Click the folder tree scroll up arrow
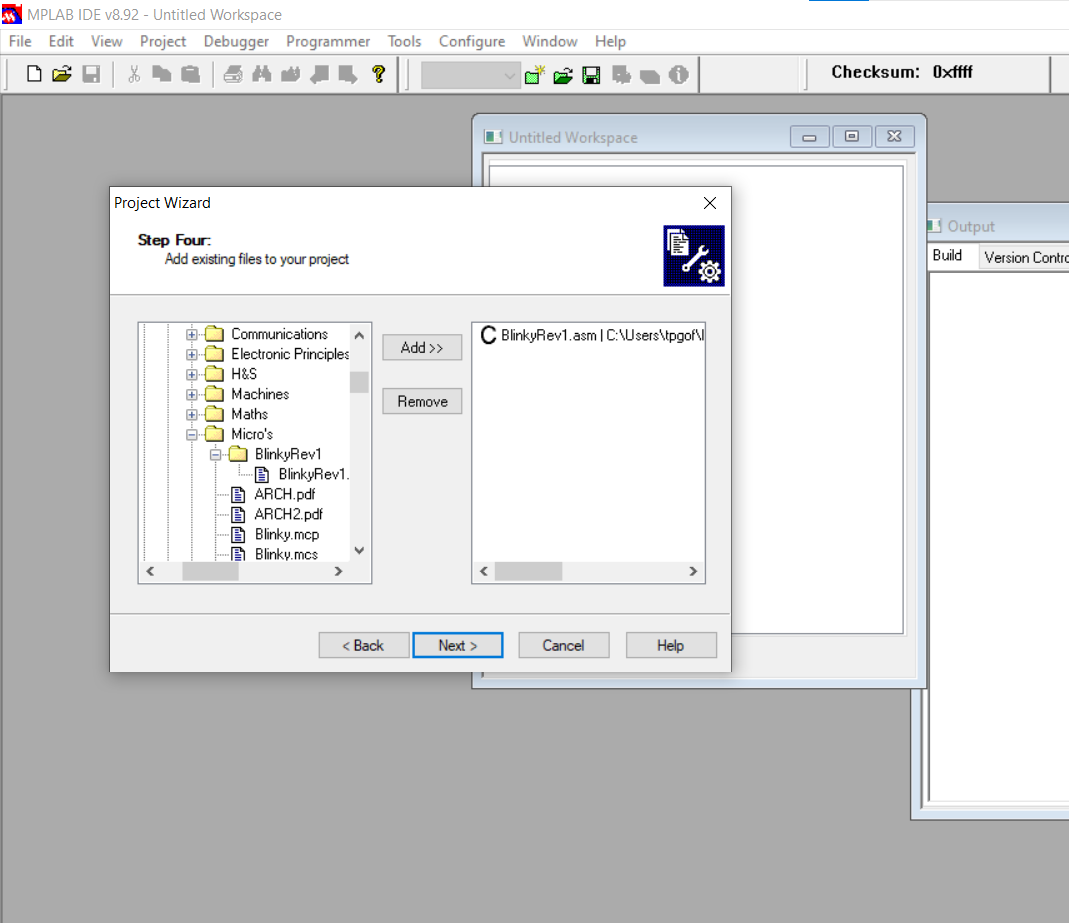The height and width of the screenshot is (923, 1069). click(x=359, y=335)
